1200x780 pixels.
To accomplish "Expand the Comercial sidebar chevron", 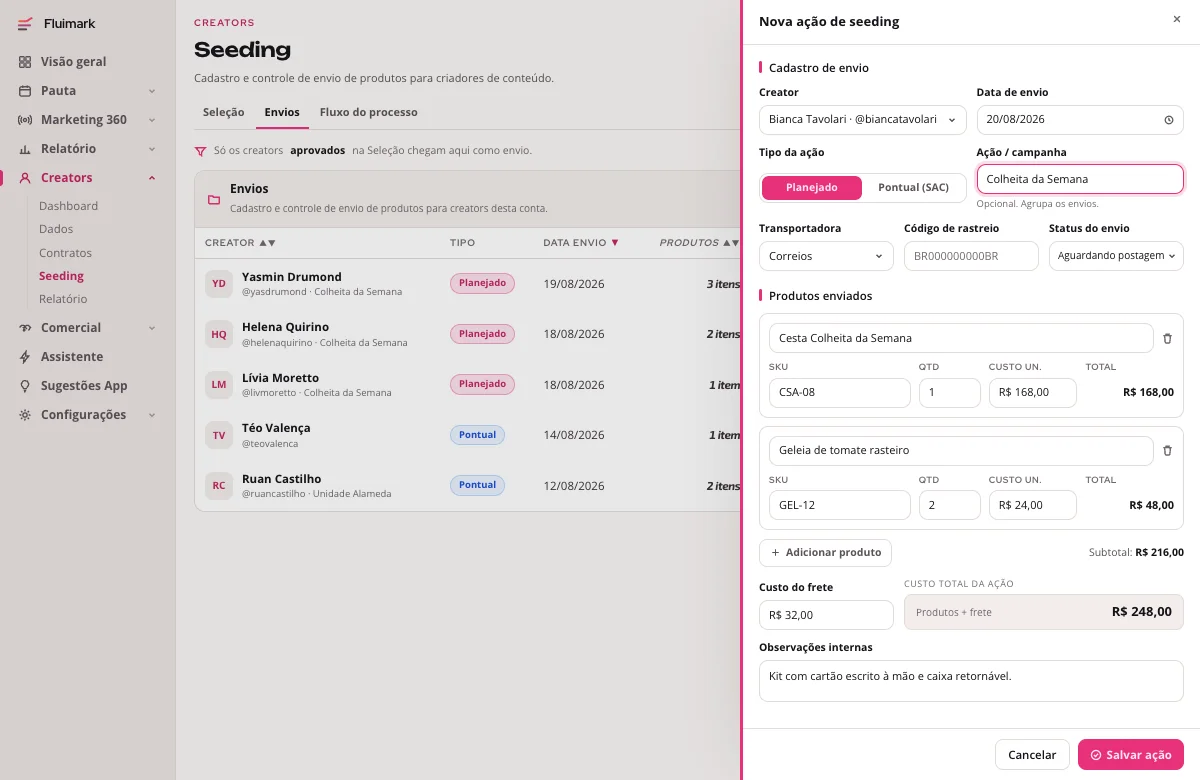I will coord(152,328).
